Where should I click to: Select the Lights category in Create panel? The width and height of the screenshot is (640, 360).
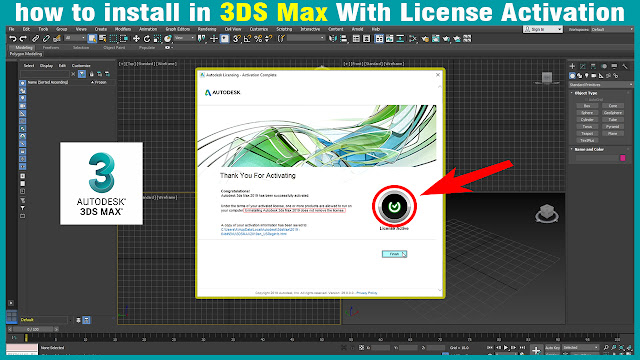[x=587, y=76]
